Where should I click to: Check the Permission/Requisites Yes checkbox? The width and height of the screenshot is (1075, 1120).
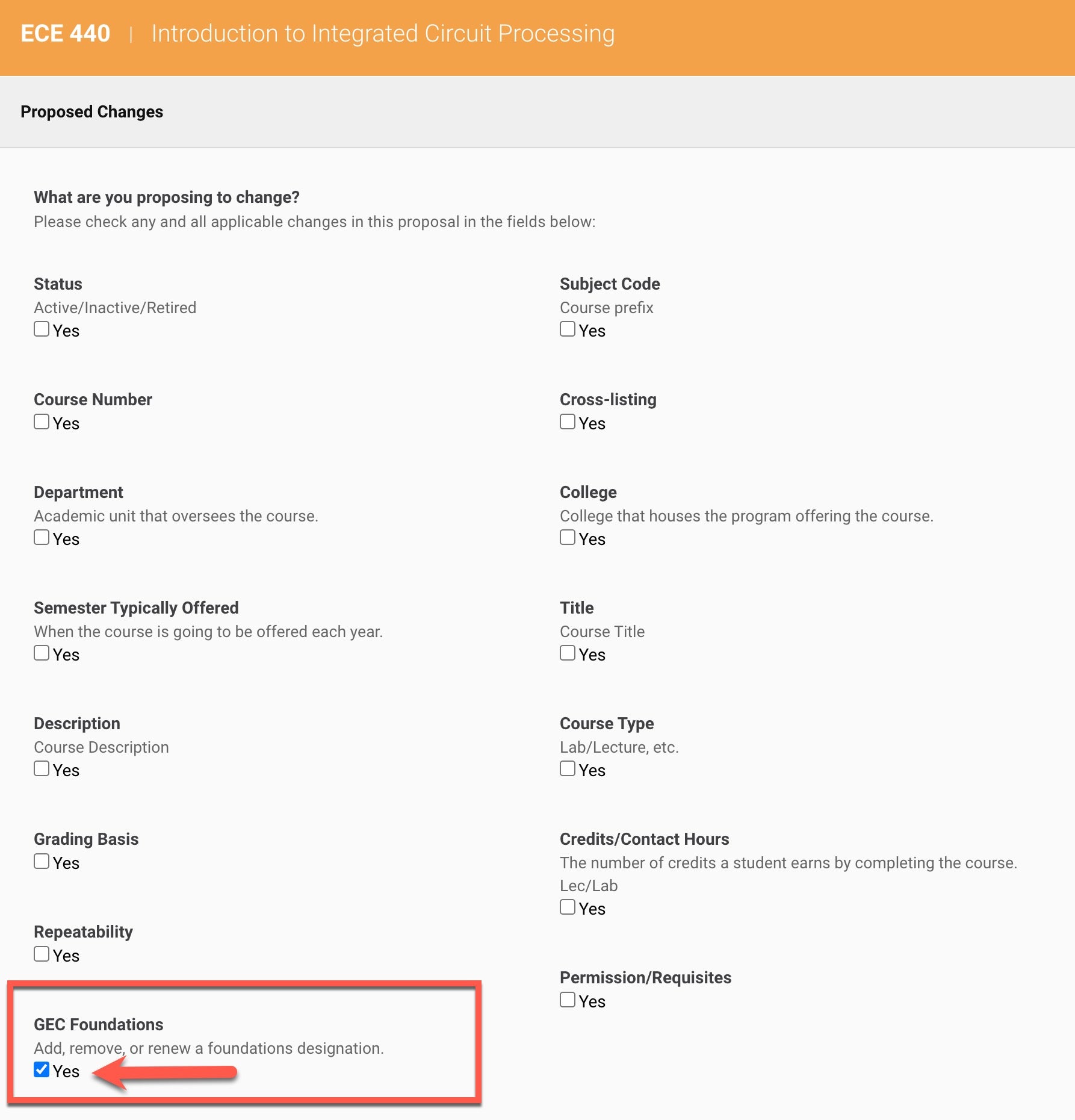568,1000
